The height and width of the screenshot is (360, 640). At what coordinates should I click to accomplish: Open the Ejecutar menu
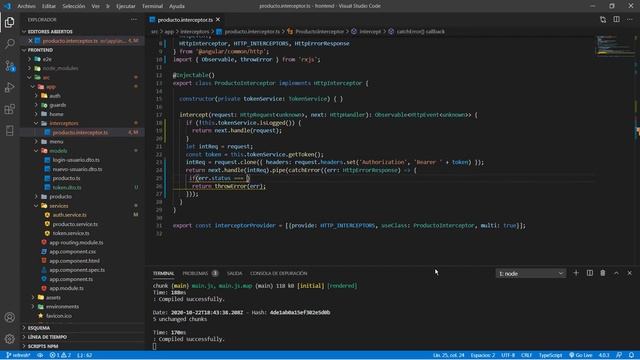click(x=125, y=6)
